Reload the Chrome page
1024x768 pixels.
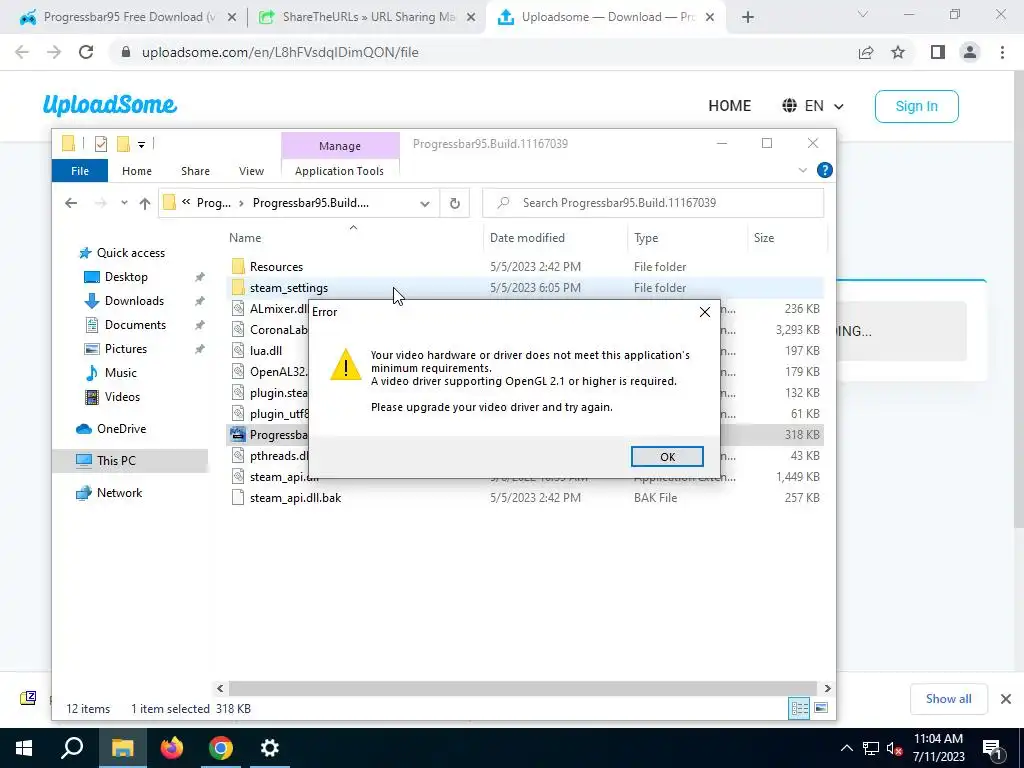(86, 52)
